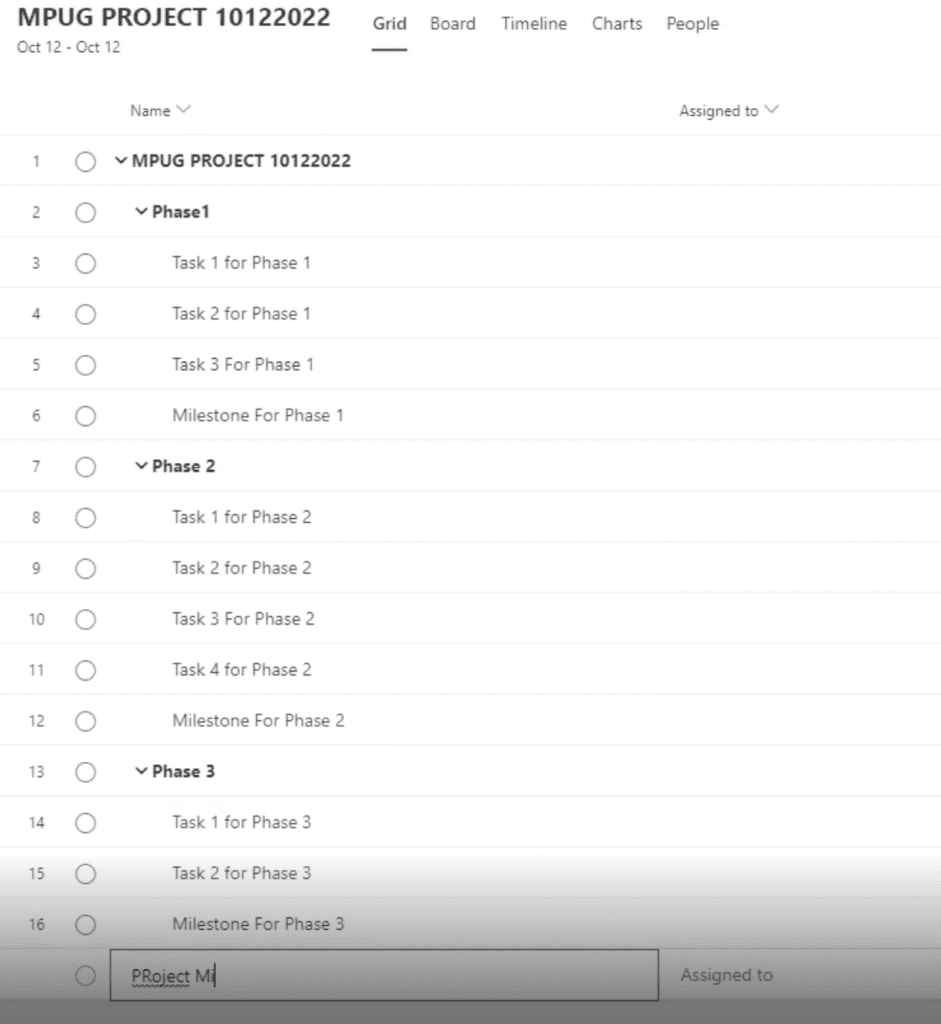Click the new task name input field
941x1024 pixels.
coord(384,975)
